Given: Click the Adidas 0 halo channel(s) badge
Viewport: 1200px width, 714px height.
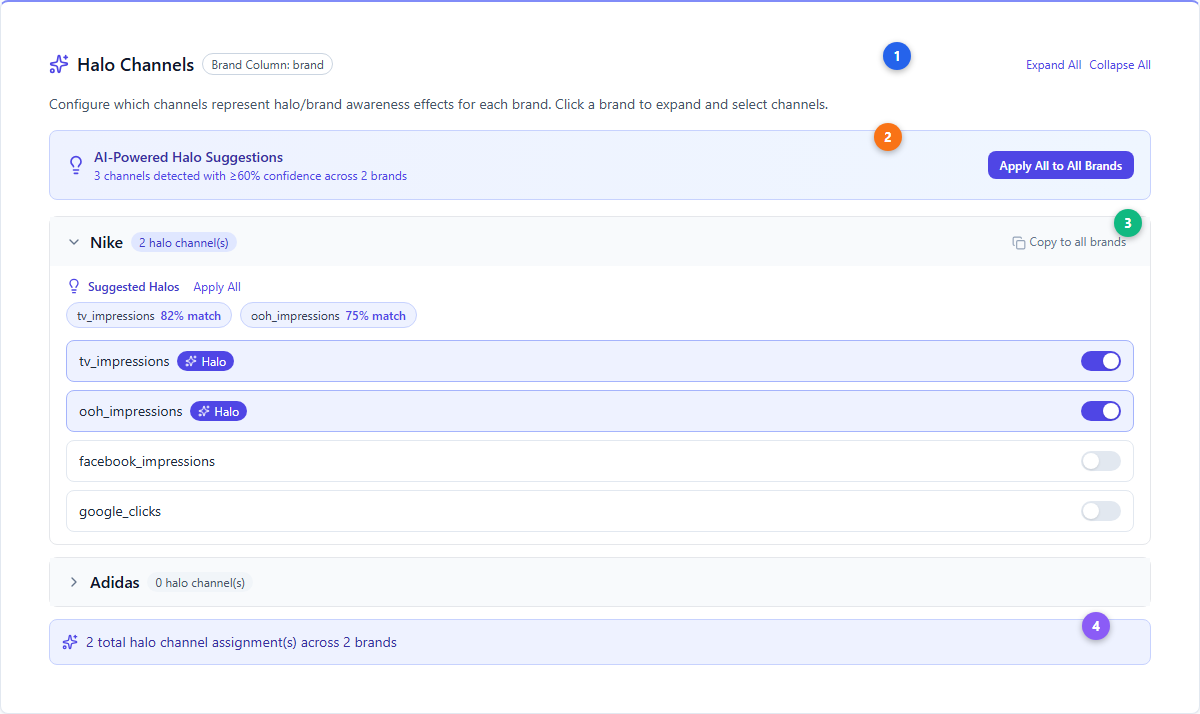Looking at the screenshot, I should point(200,582).
